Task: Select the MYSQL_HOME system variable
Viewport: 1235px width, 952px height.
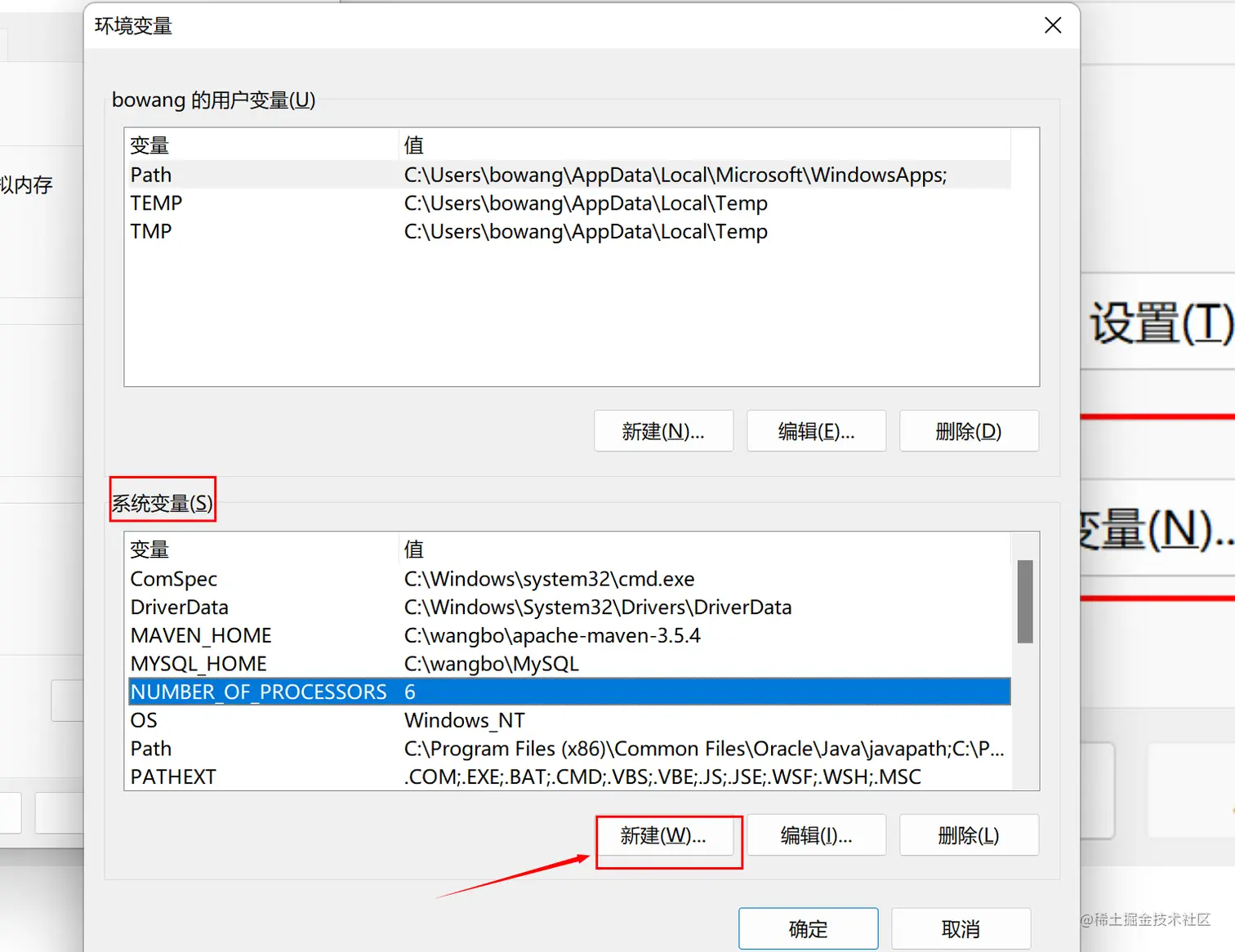Action: (x=569, y=664)
